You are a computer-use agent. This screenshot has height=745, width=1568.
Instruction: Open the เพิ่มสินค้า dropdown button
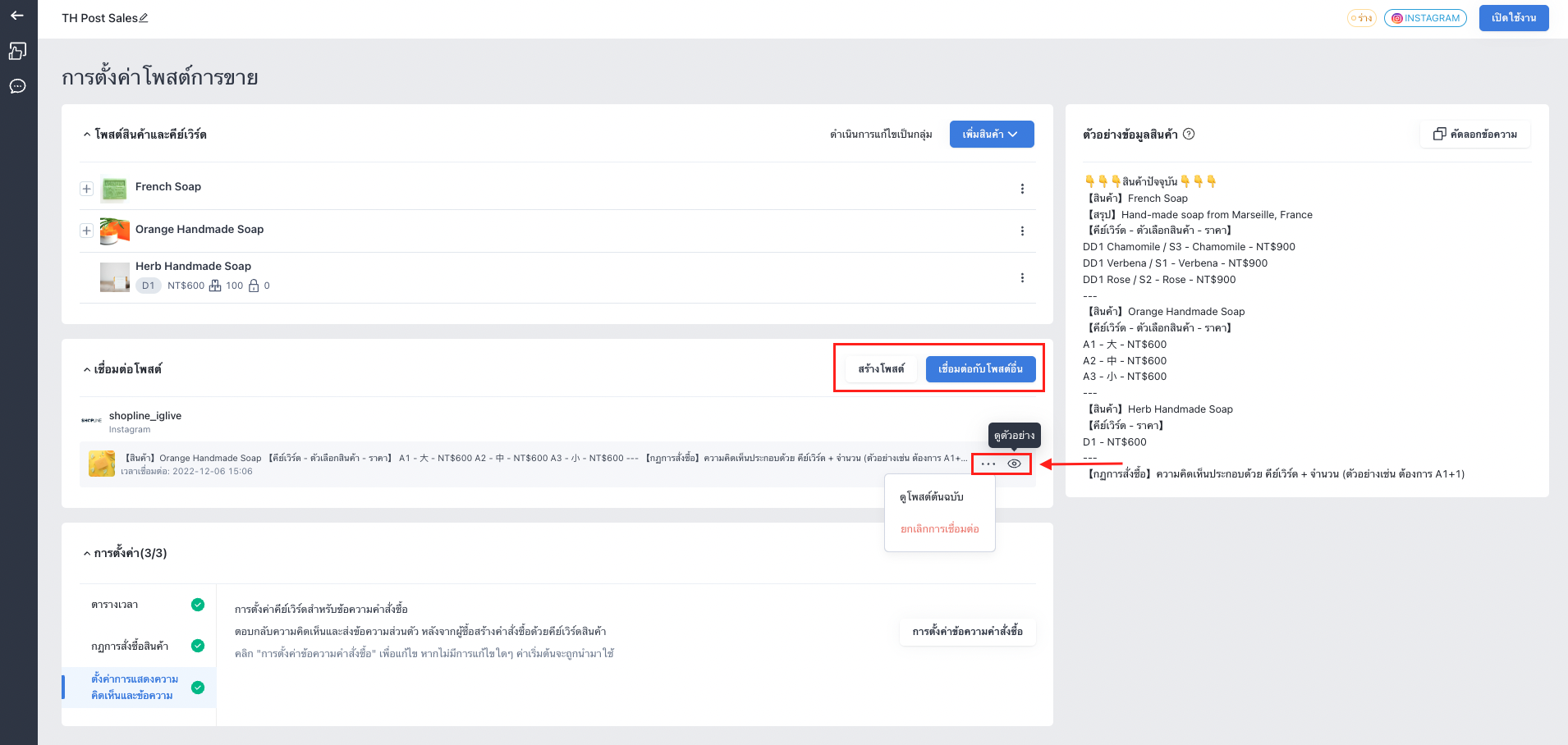coord(992,135)
